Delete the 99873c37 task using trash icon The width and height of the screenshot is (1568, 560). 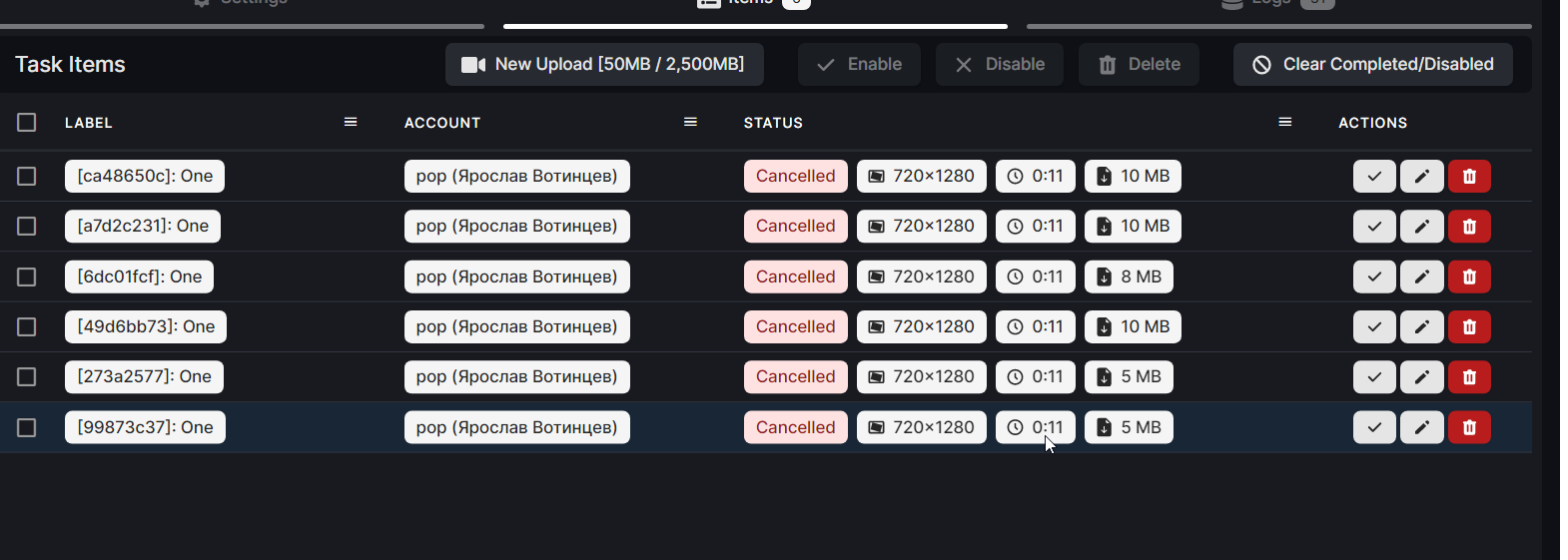point(1469,427)
